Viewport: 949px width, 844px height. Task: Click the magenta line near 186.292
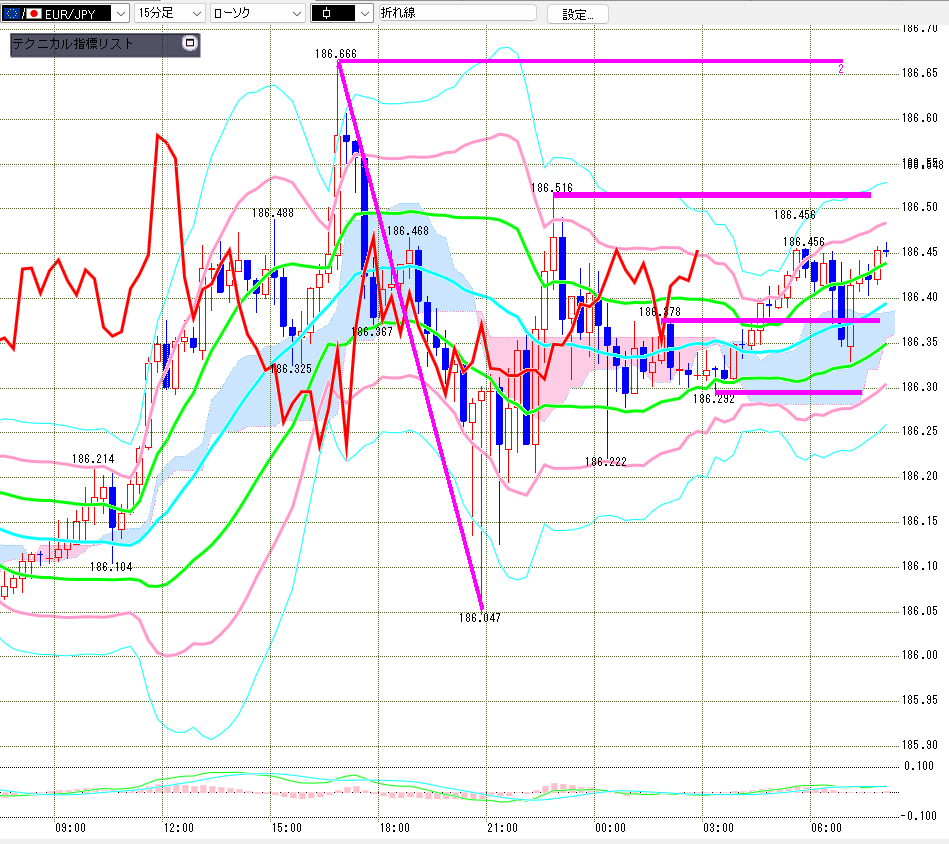click(788, 393)
